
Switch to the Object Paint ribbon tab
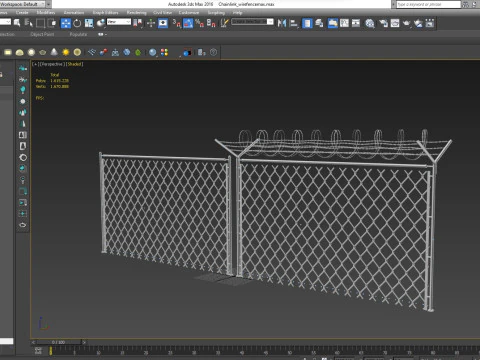tap(42, 34)
